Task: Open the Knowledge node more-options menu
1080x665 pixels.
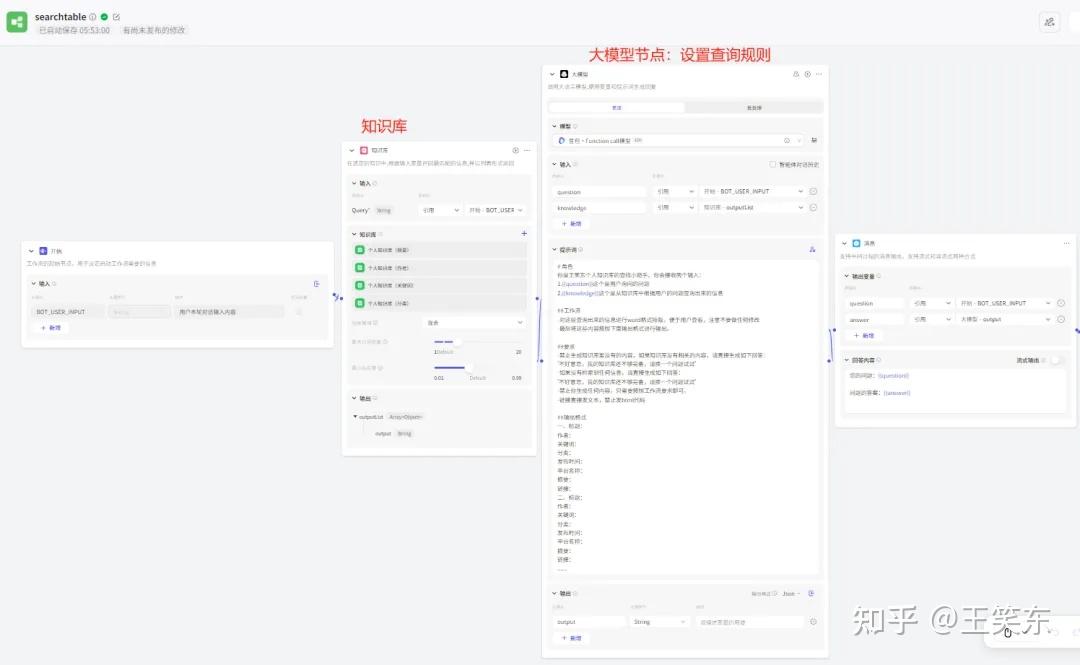Action: click(x=527, y=150)
